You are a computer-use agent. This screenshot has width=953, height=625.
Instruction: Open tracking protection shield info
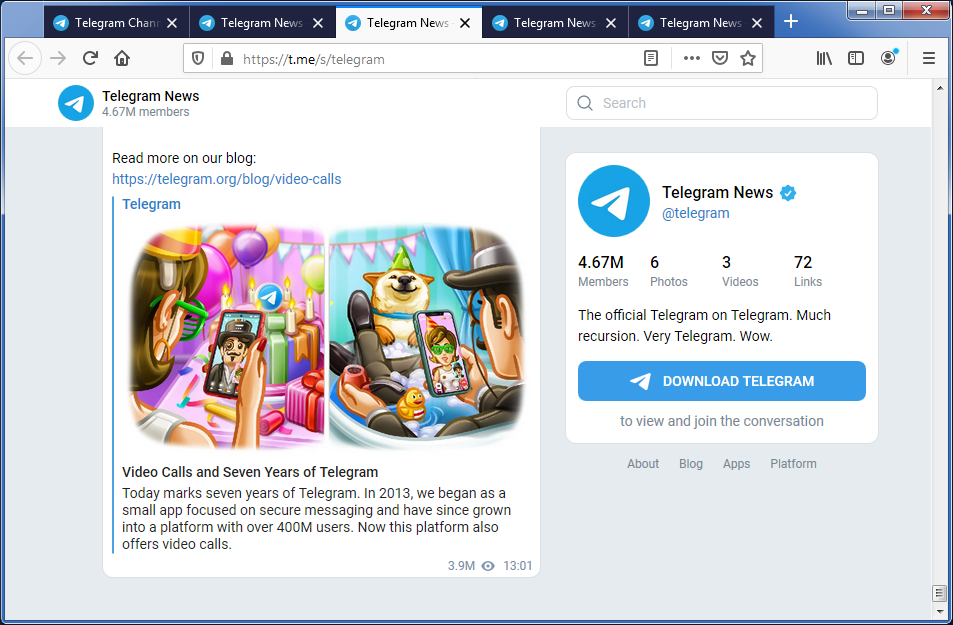point(198,58)
